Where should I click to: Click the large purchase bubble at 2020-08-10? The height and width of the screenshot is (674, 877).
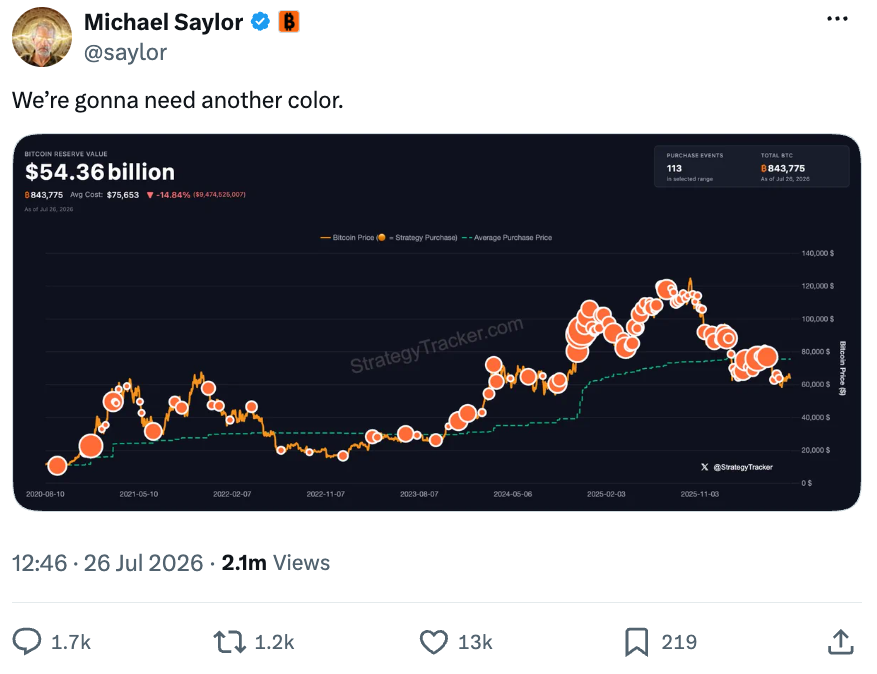click(57, 465)
